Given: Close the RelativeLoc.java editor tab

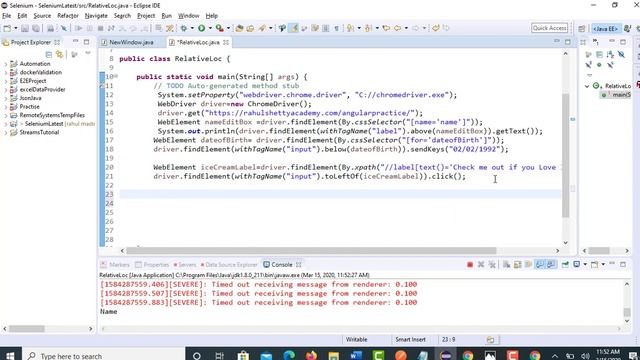Looking at the screenshot, I should 226,42.
